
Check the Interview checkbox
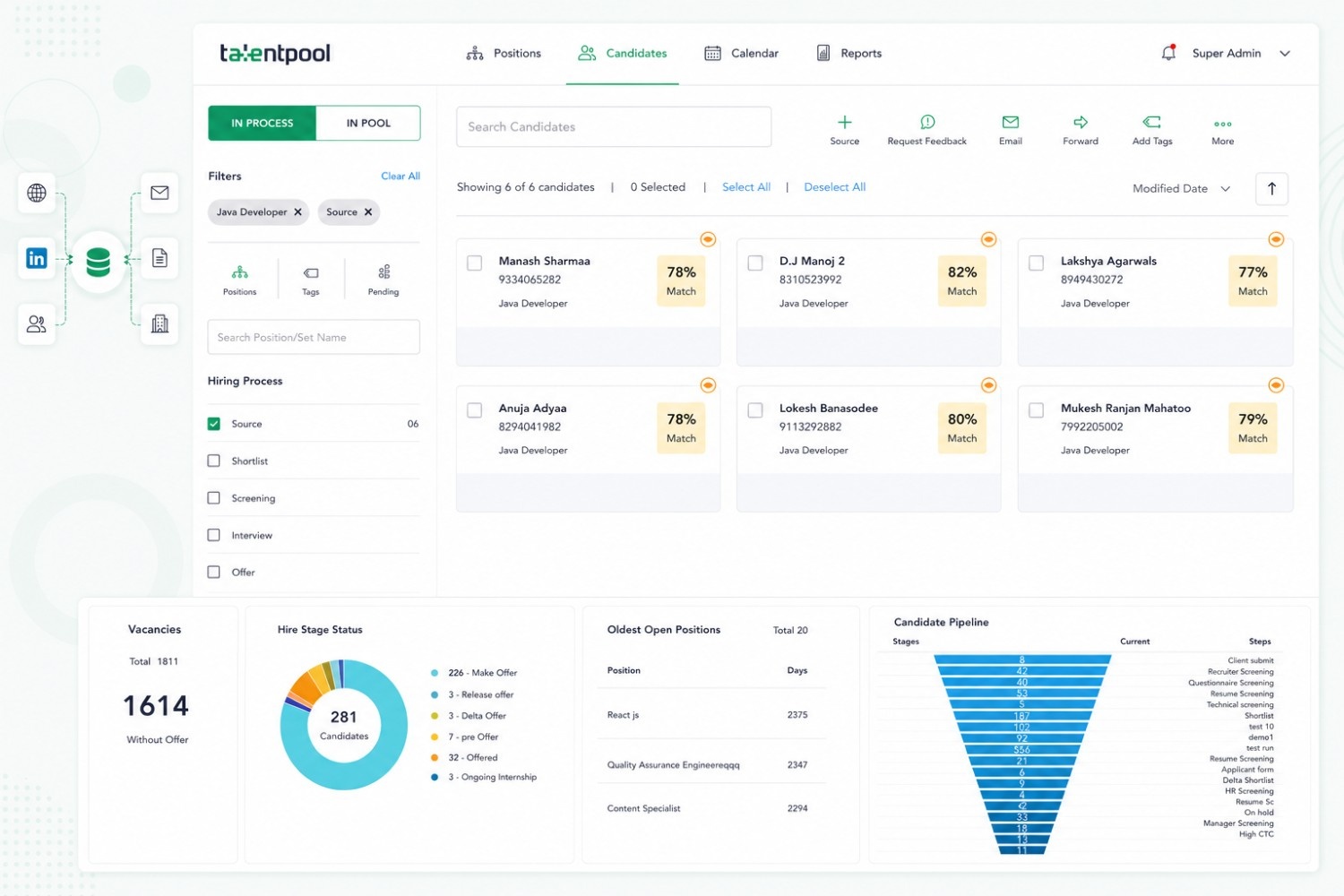tap(213, 535)
